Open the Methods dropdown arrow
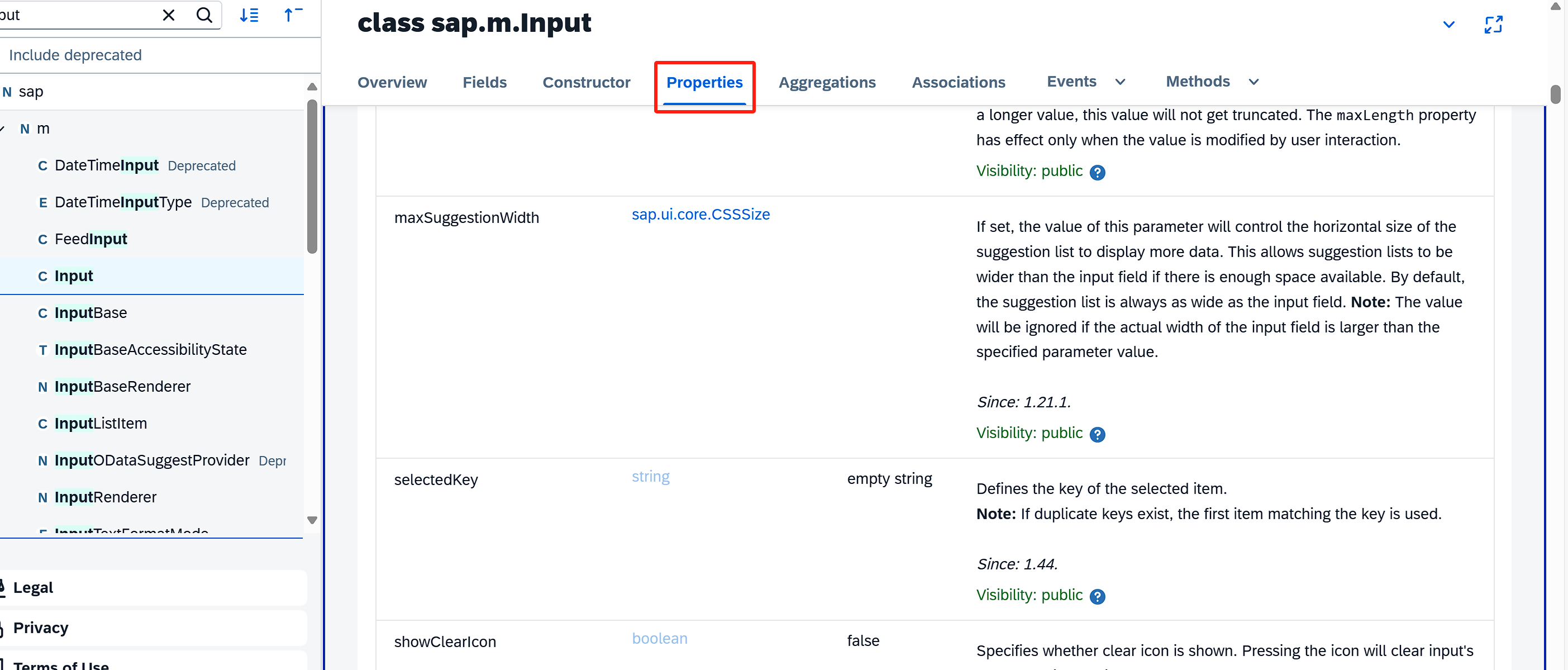This screenshot has width=1568, height=670. (x=1254, y=82)
